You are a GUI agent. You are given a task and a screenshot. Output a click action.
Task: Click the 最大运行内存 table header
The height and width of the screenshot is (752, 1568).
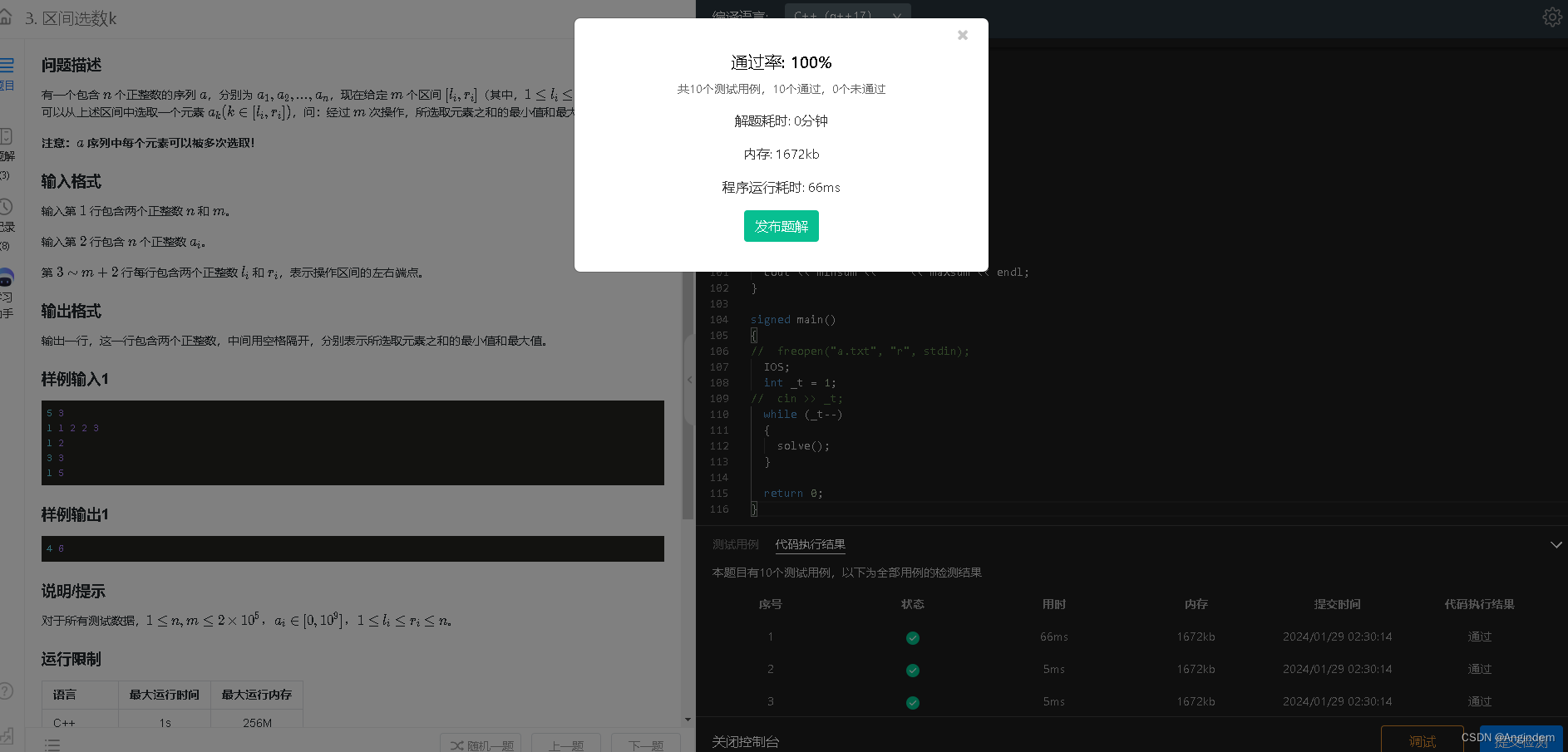256,695
